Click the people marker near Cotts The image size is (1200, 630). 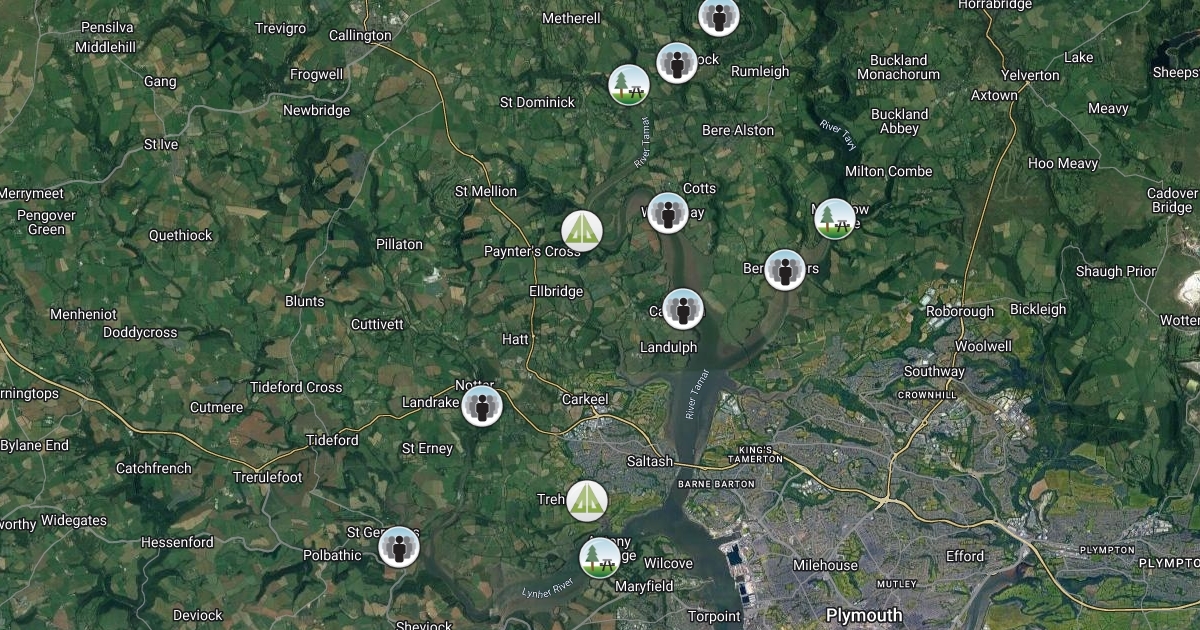click(668, 213)
